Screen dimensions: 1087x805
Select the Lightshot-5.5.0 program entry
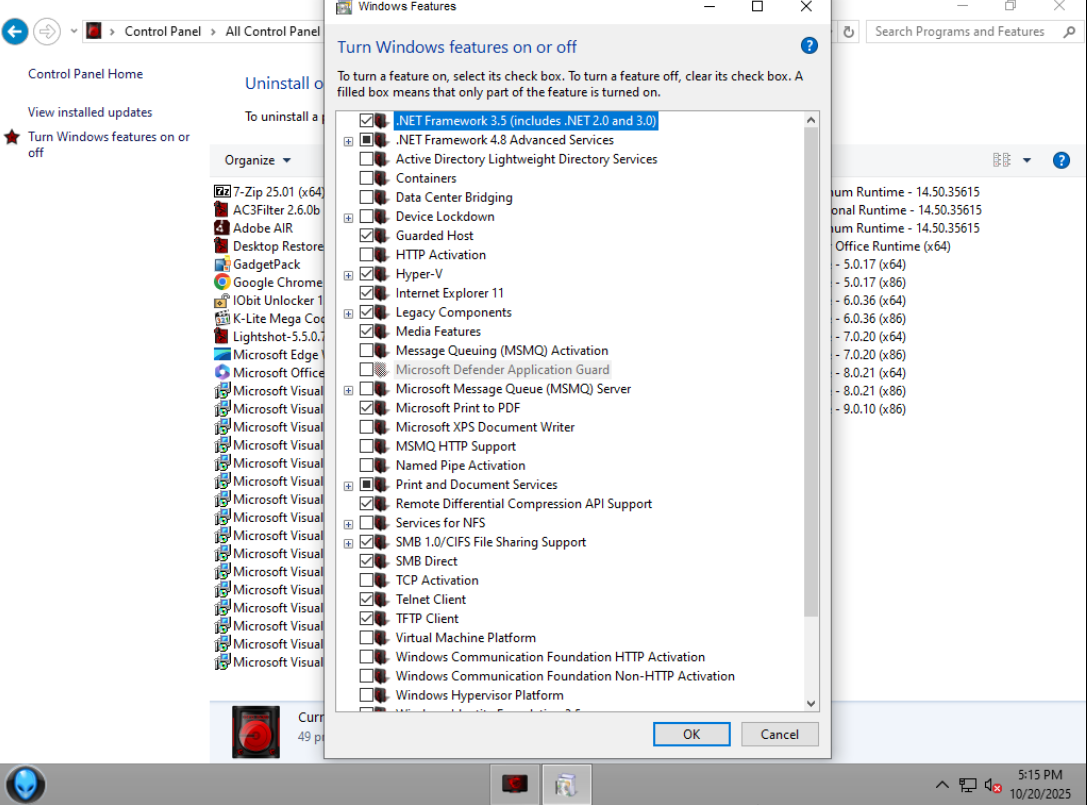269,336
